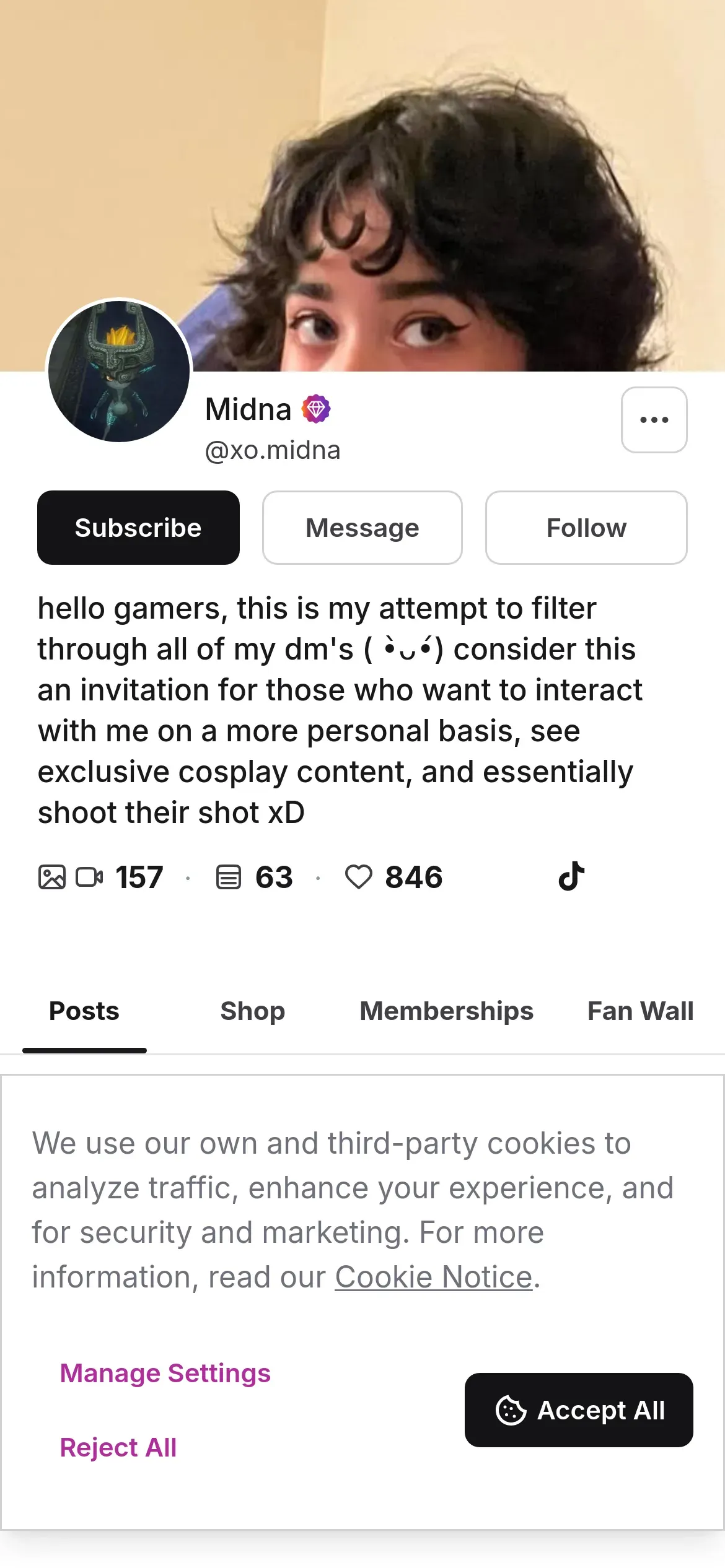Screen dimensions: 725x1568
Task: Open the Cookie Notice link
Action: [x=434, y=1276]
